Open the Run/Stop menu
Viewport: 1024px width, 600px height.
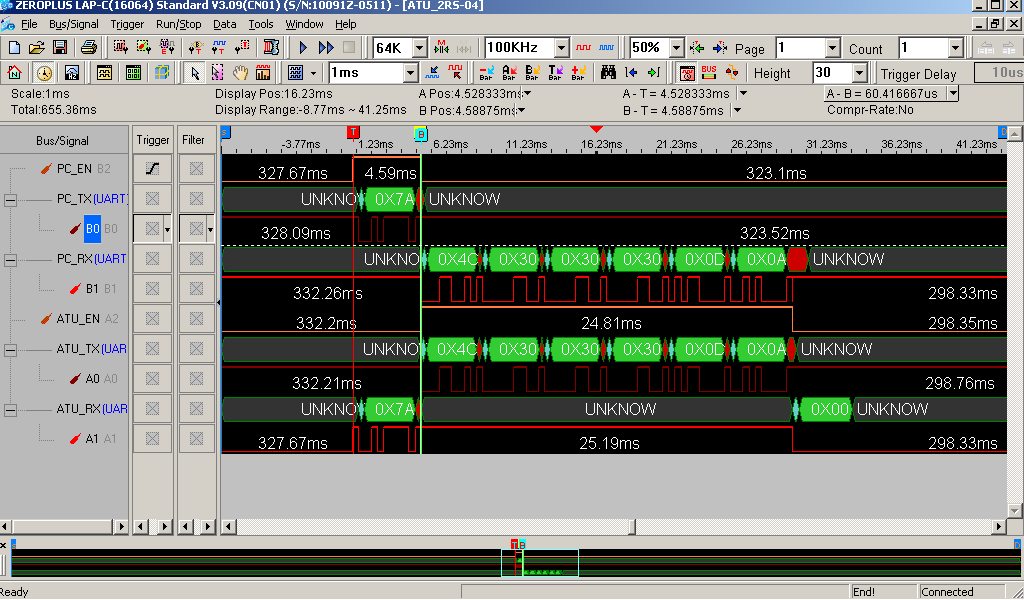pos(178,24)
